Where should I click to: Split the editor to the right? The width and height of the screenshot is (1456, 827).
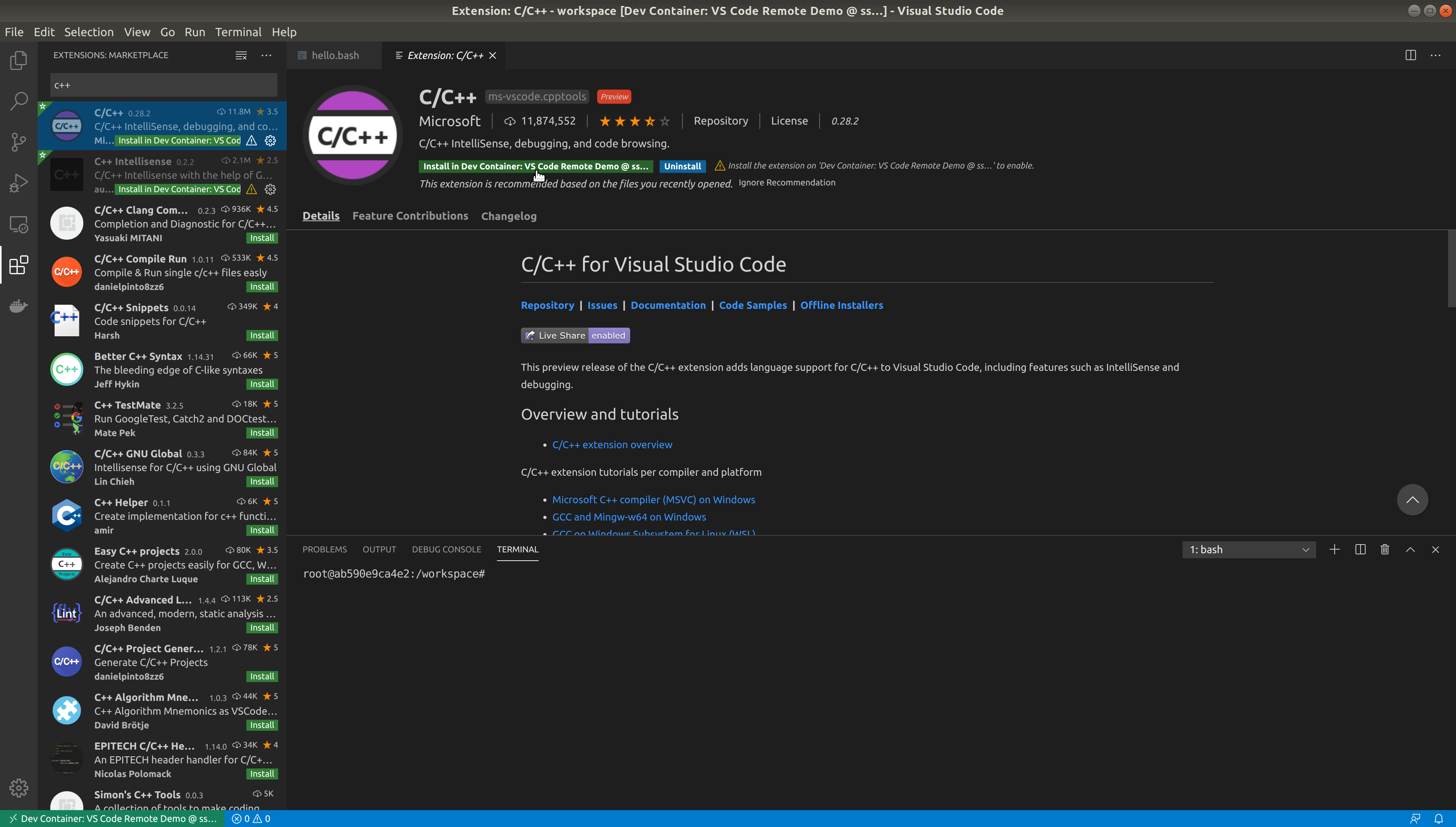(x=1410, y=55)
